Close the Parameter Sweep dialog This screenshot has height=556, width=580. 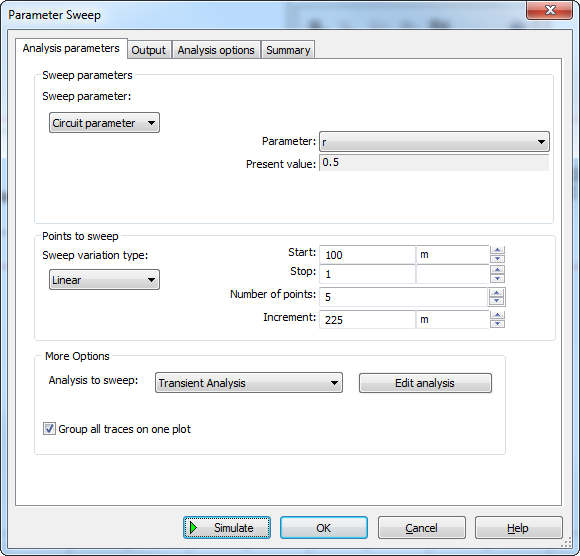coord(550,10)
